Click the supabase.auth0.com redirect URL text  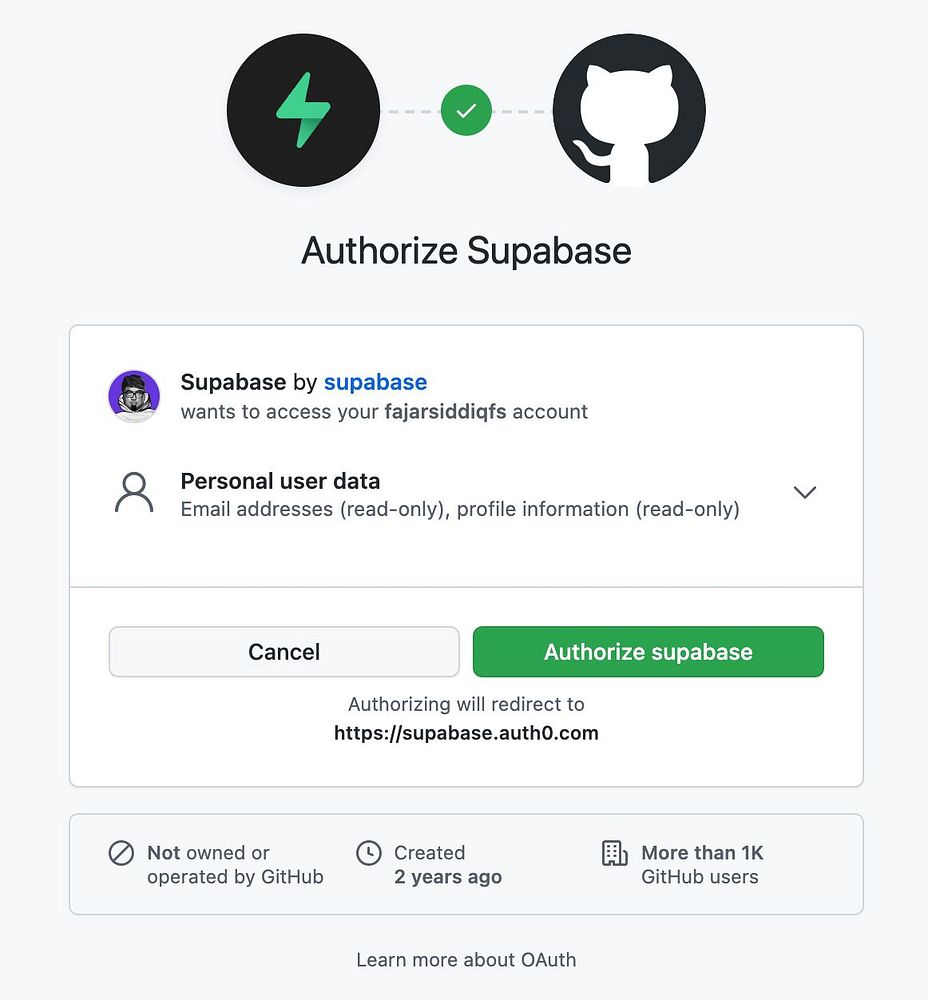click(466, 733)
